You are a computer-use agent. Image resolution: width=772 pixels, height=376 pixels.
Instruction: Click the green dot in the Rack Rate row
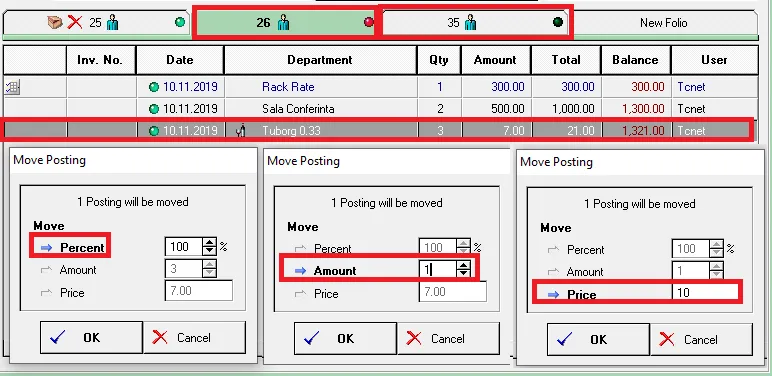tap(154, 87)
